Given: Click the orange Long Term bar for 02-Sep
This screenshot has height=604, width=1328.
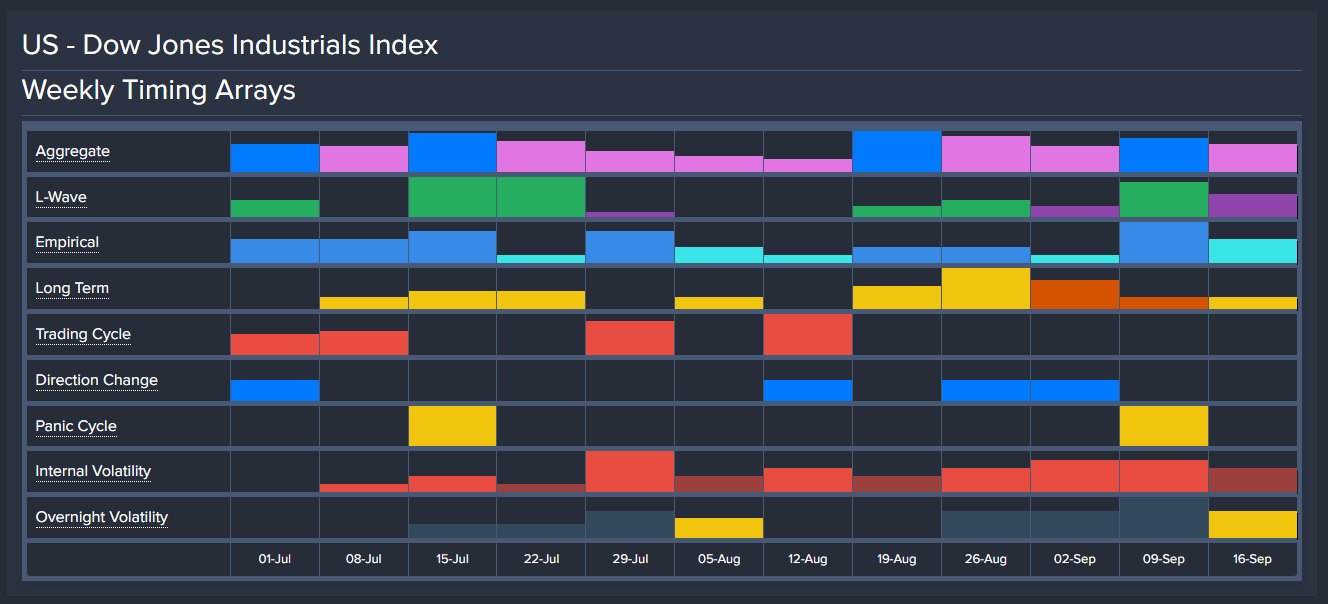Looking at the screenshot, I should click(x=1075, y=295).
